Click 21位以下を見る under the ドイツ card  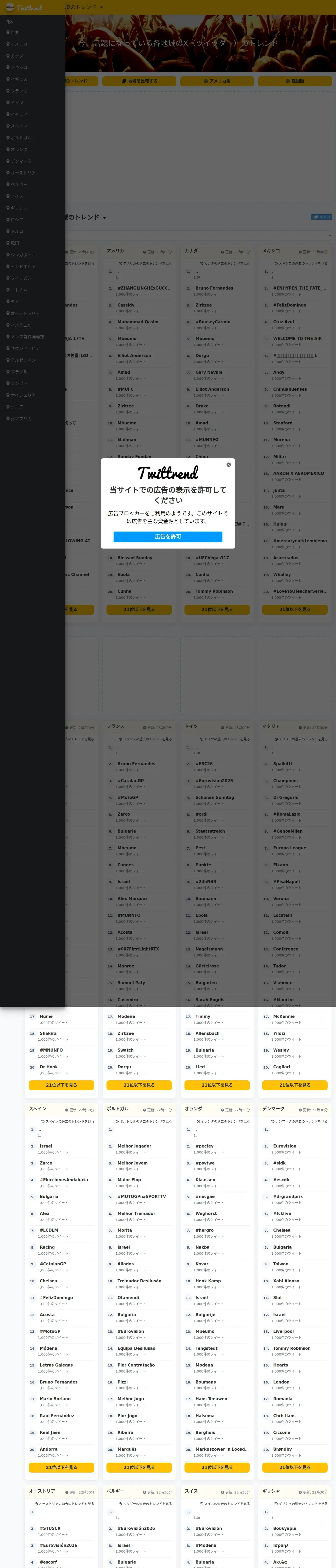[217, 1085]
